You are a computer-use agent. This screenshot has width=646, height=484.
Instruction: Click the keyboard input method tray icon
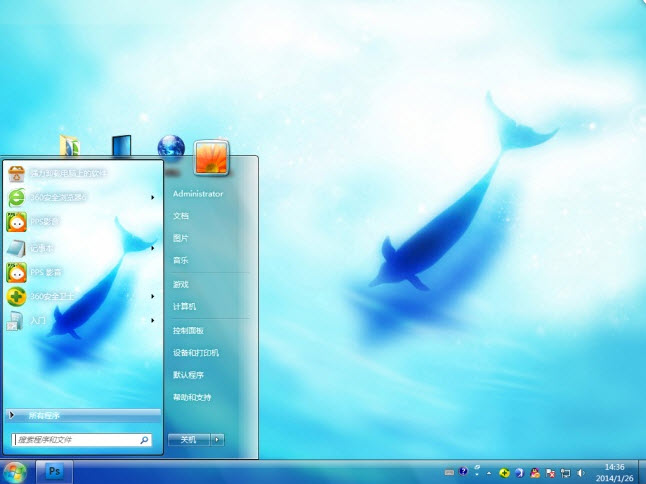click(x=449, y=473)
